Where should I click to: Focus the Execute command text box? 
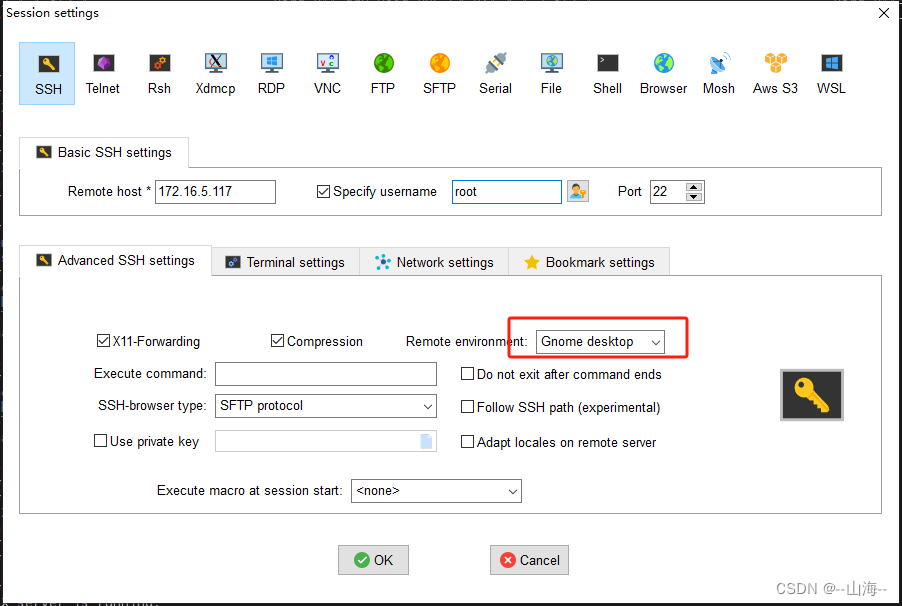pos(326,374)
